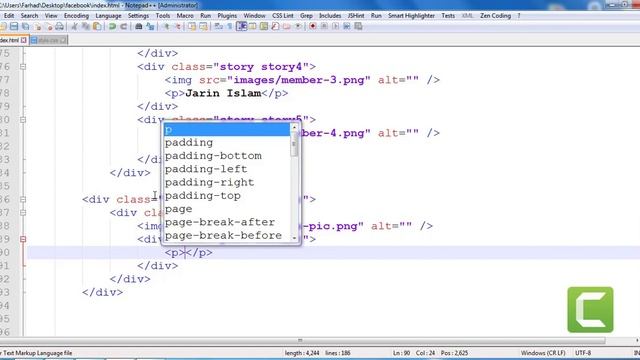The height and width of the screenshot is (360, 640).
Task: Collapse fold marker on line 86
Action: coord(23,200)
